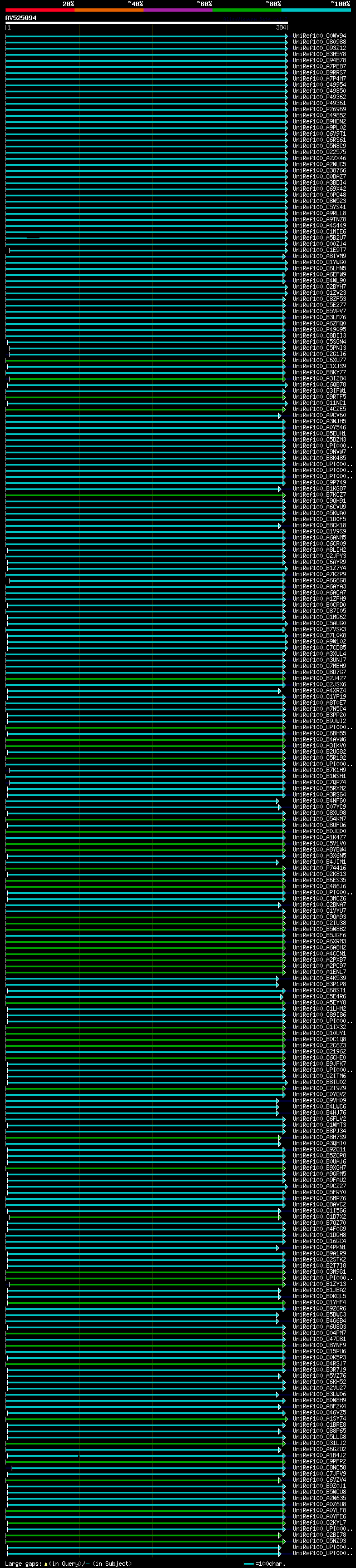Open hit UniRef100_A9CV60
The height and width of the screenshot is (1568, 356).
(x=319, y=415)
